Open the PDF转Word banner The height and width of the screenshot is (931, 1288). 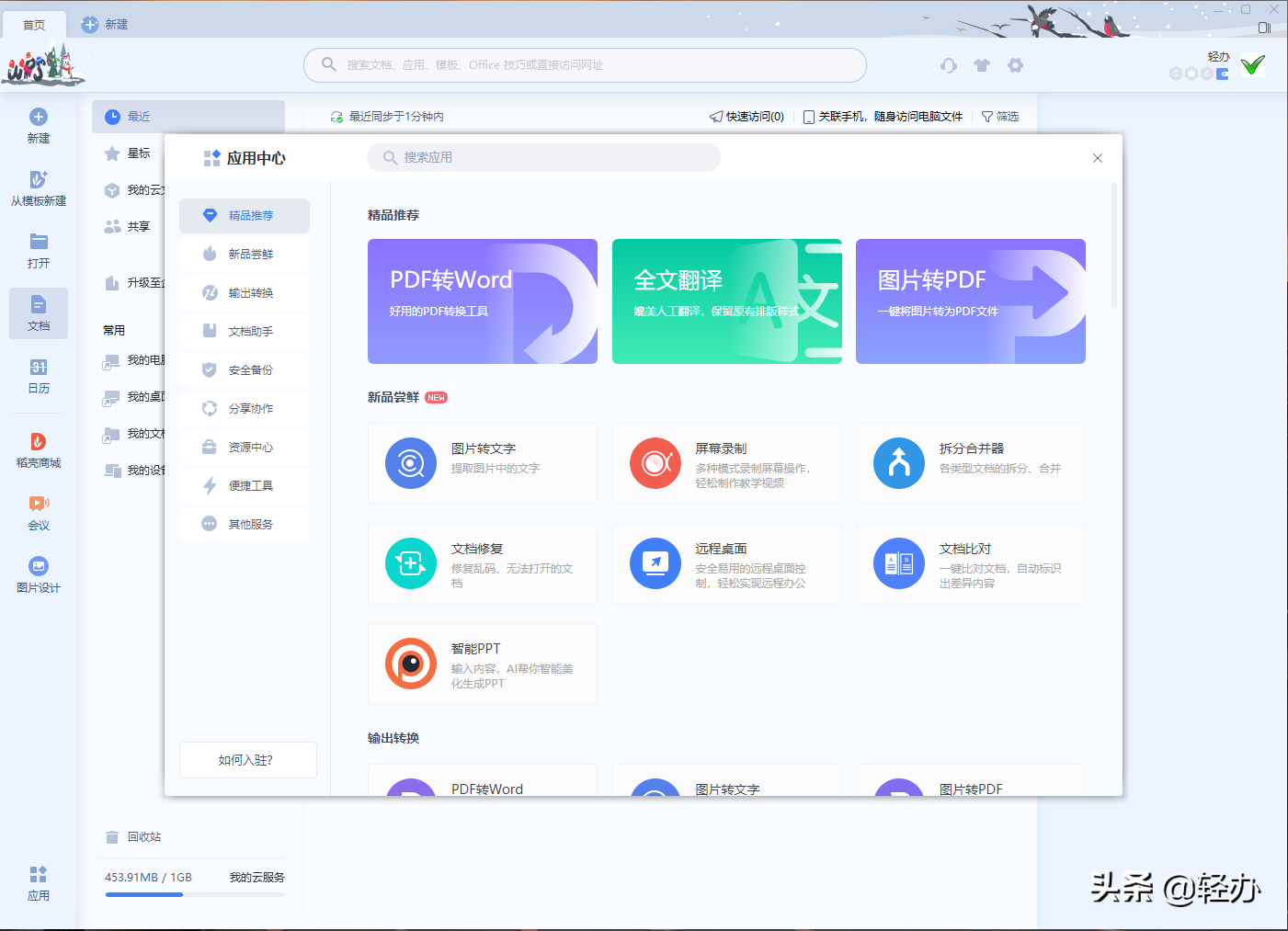[x=483, y=301]
